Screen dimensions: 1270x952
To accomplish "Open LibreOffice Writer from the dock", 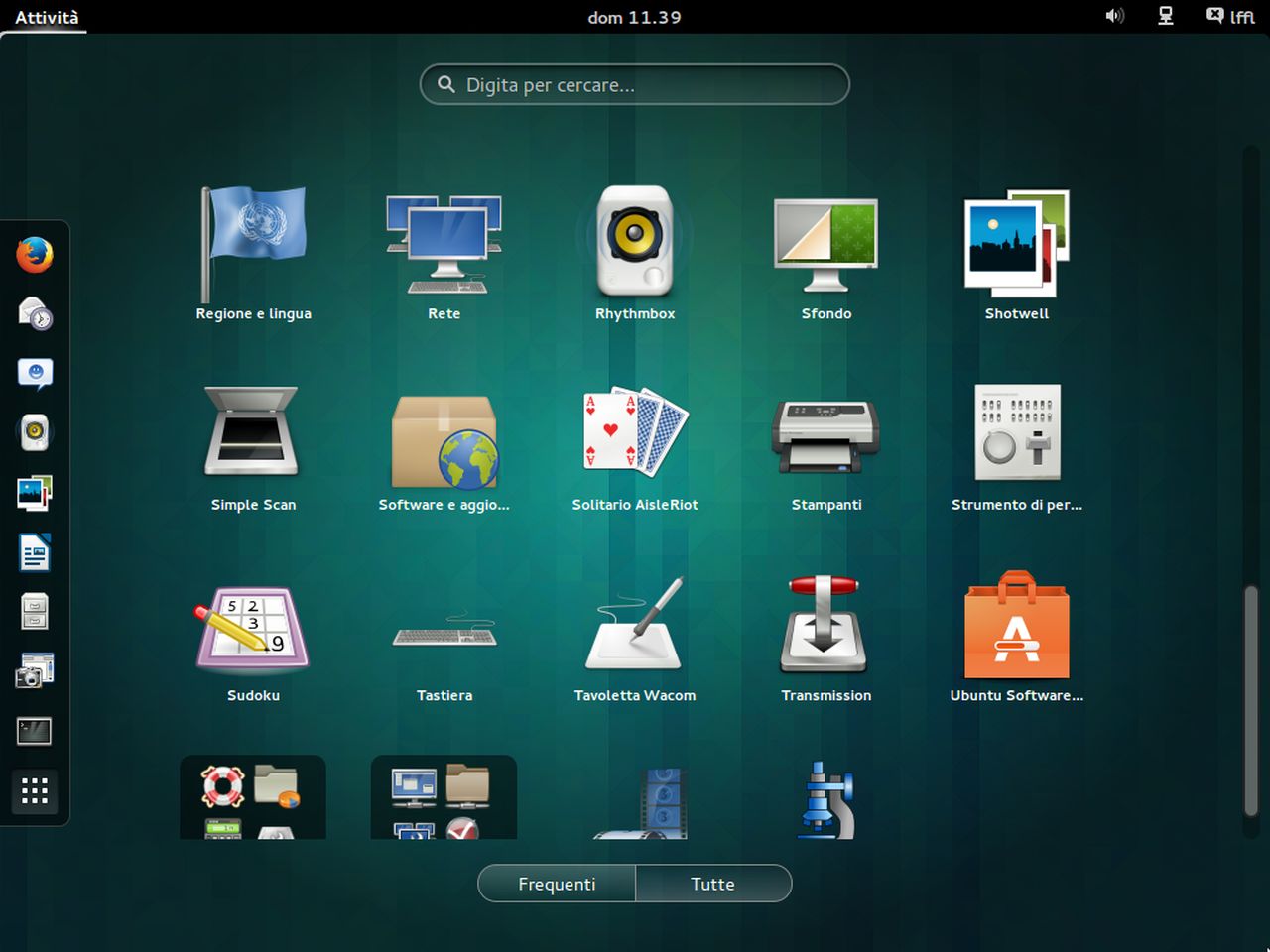I will (35, 552).
